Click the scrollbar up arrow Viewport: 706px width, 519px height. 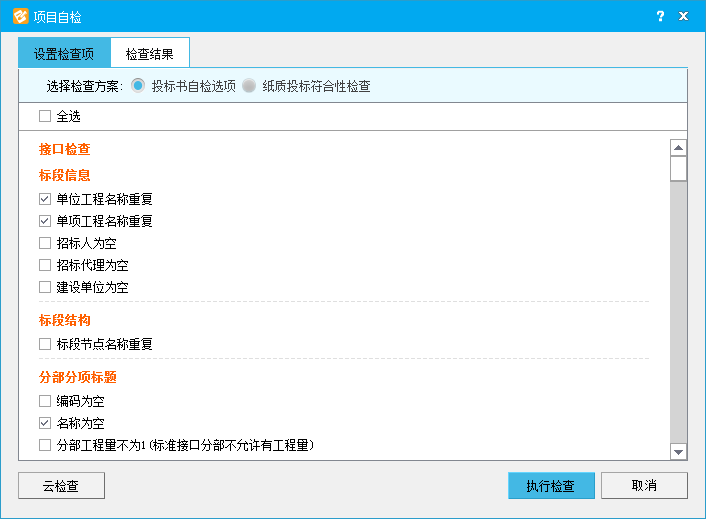coord(678,148)
